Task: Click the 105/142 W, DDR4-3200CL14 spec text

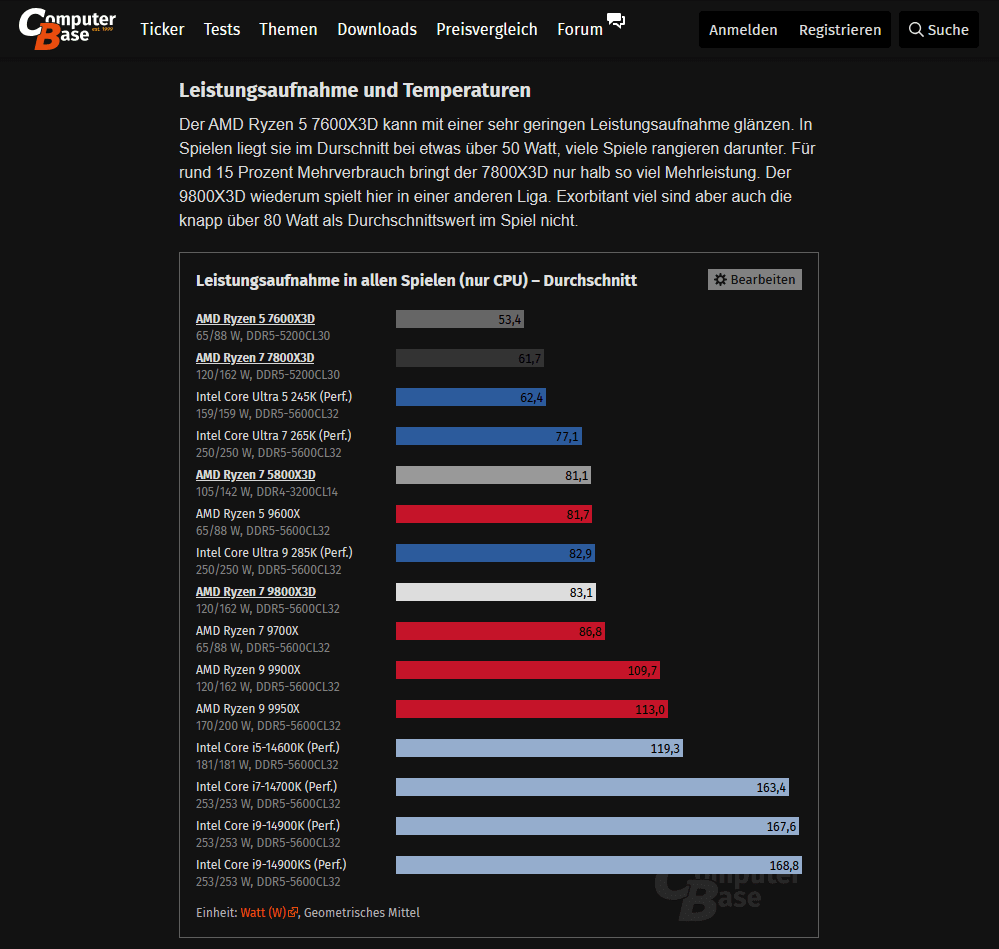Action: click(266, 492)
